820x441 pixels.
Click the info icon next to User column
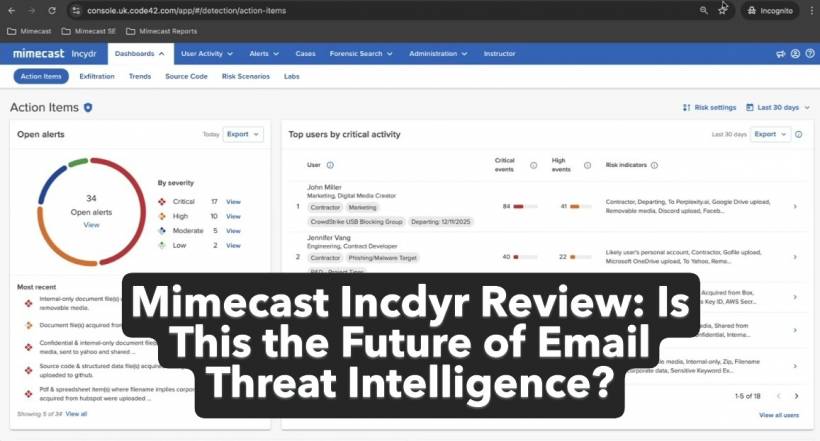click(x=330, y=165)
